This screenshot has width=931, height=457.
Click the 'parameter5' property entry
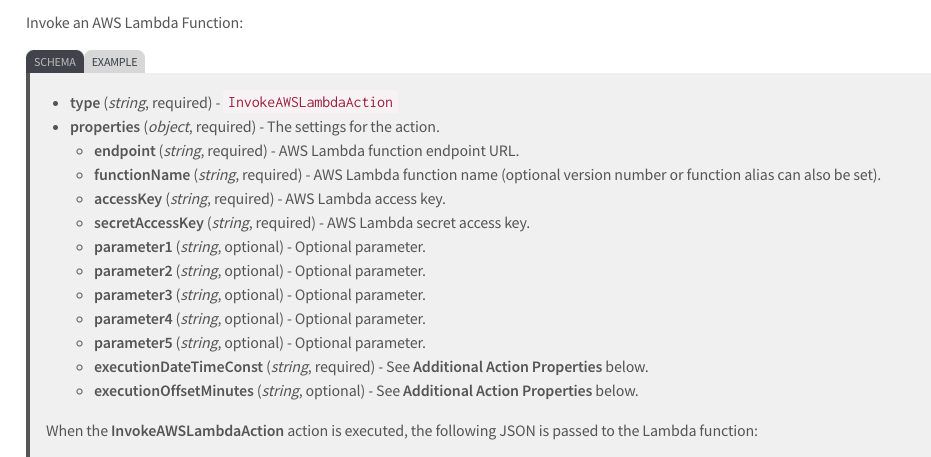133,343
